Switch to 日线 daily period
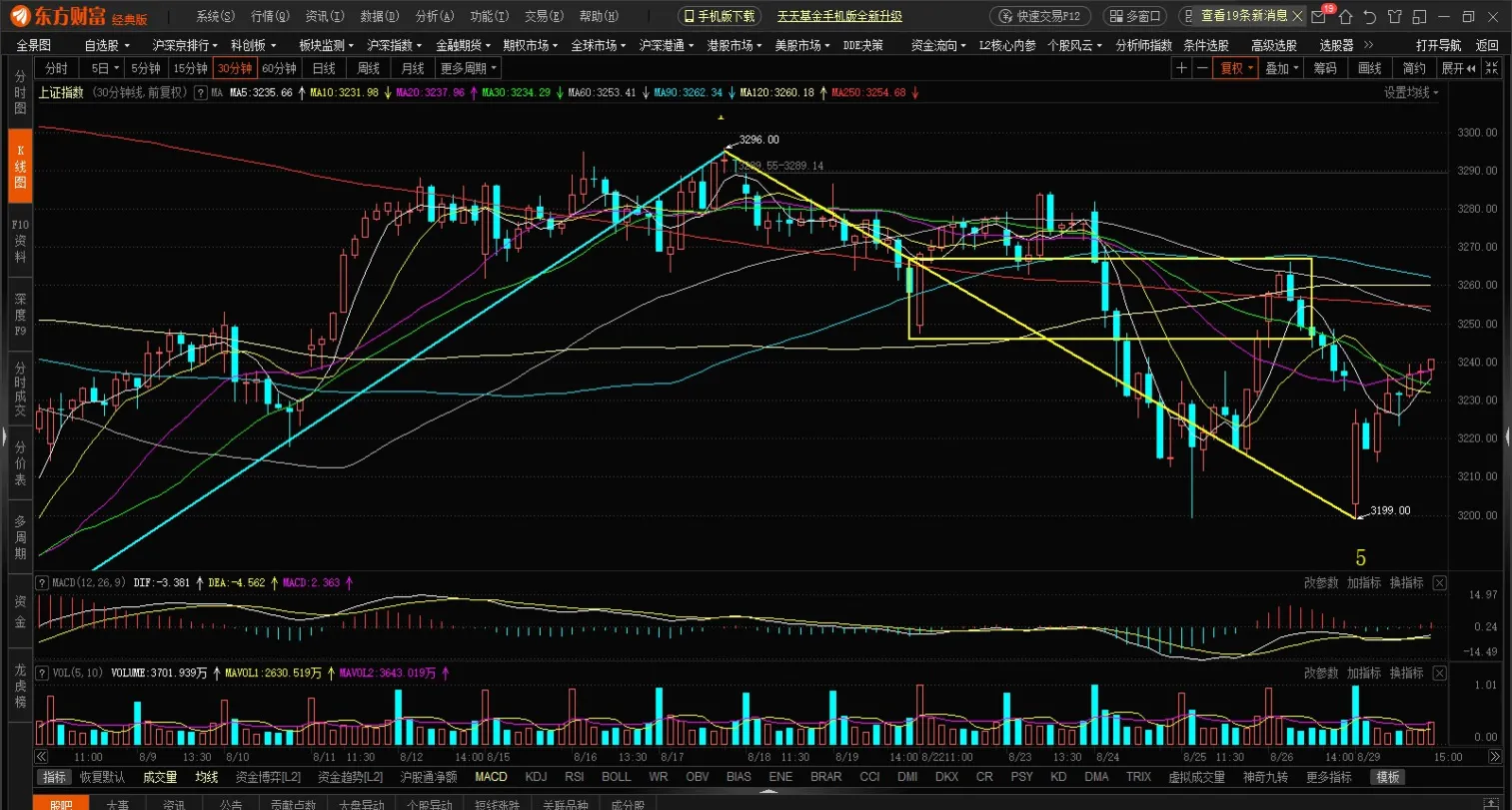 click(x=324, y=68)
